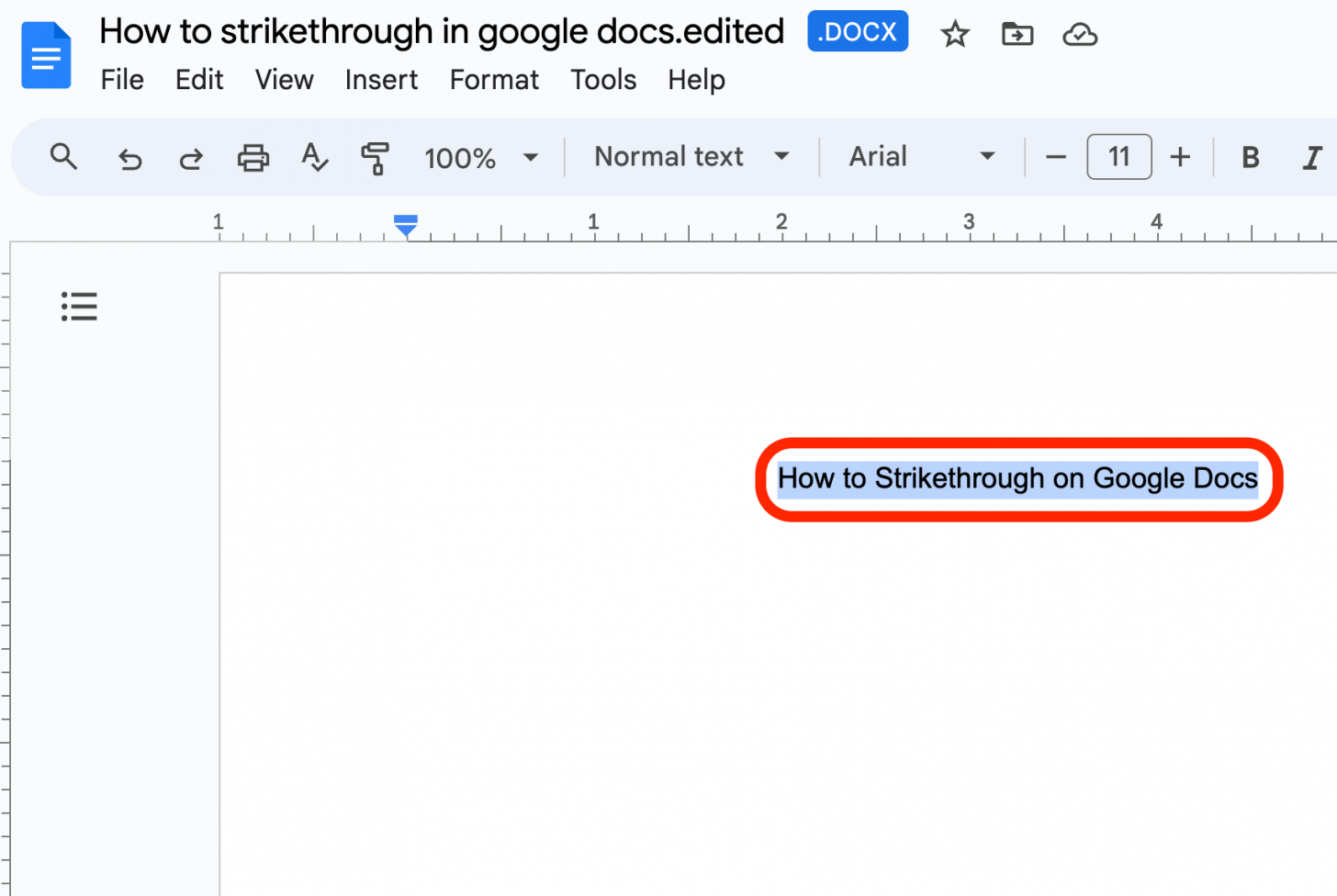Print the document

253,158
